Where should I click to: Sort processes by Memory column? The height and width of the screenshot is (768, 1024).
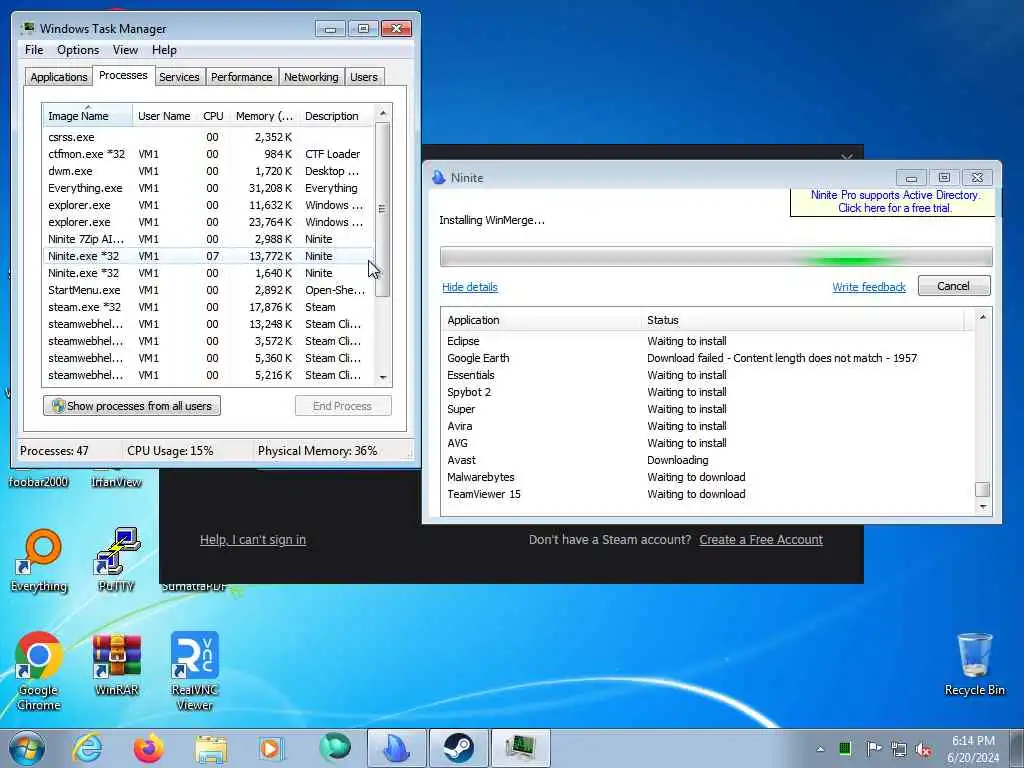[264, 116]
